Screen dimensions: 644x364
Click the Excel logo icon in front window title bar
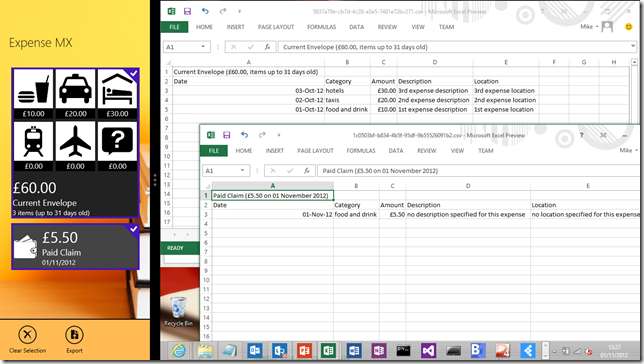(211, 135)
